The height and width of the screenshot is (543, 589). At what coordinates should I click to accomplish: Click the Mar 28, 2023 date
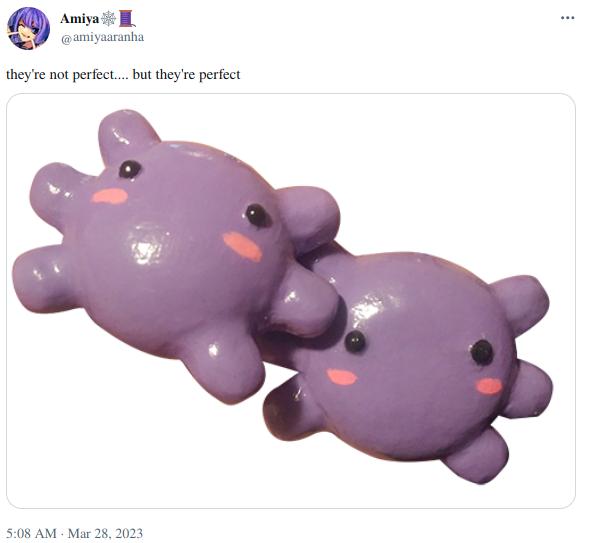[105, 533]
